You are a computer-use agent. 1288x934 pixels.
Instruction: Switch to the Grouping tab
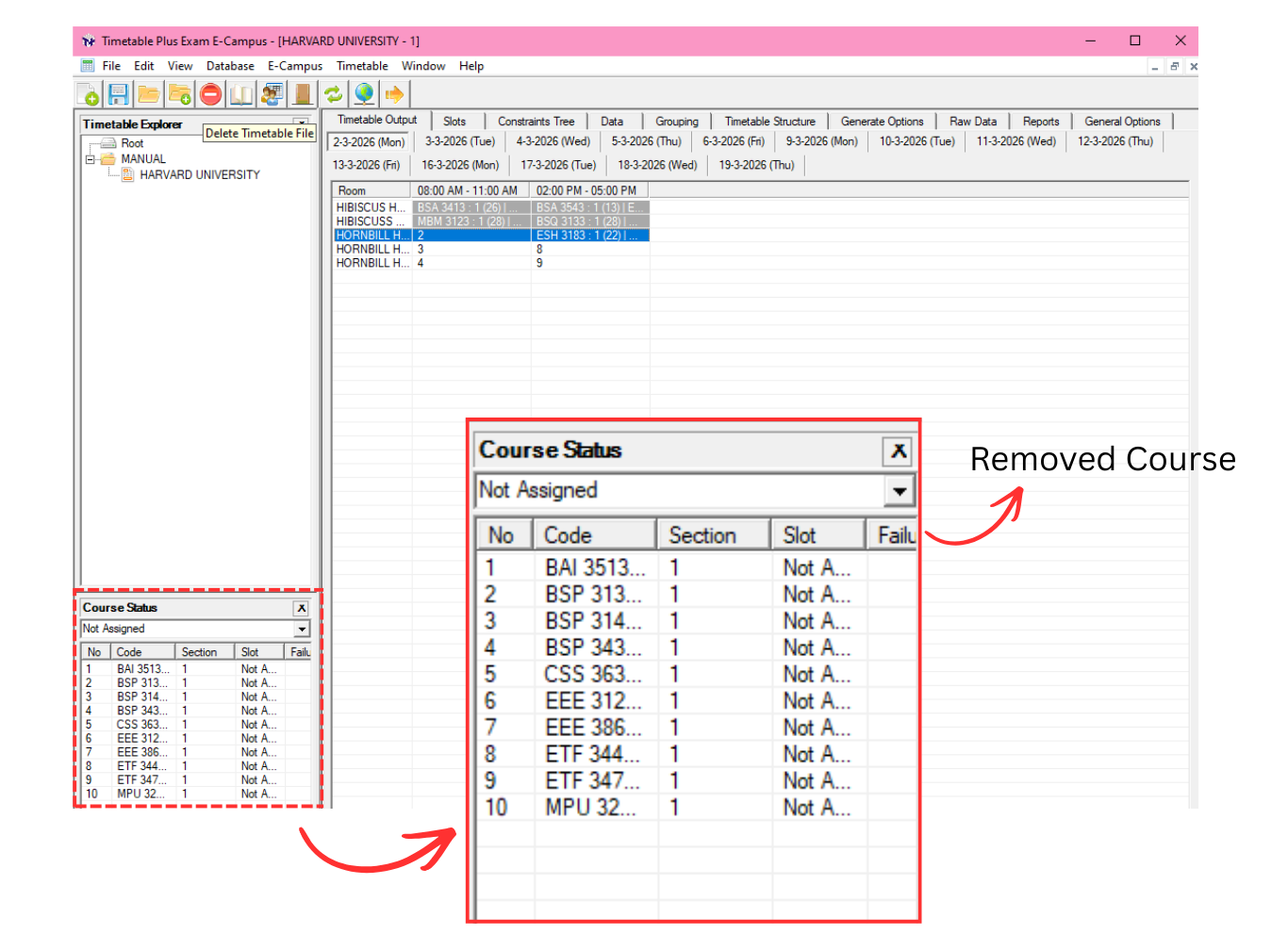point(677,122)
